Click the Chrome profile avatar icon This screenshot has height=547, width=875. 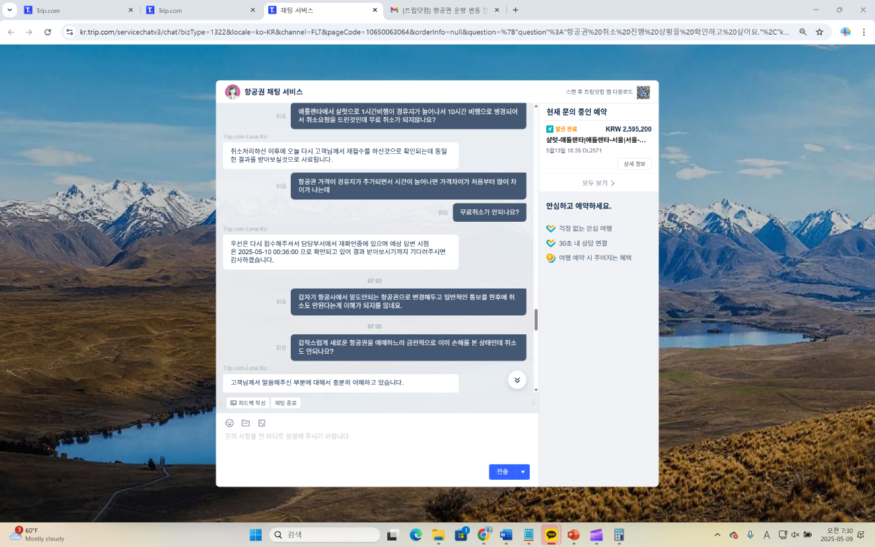point(845,32)
